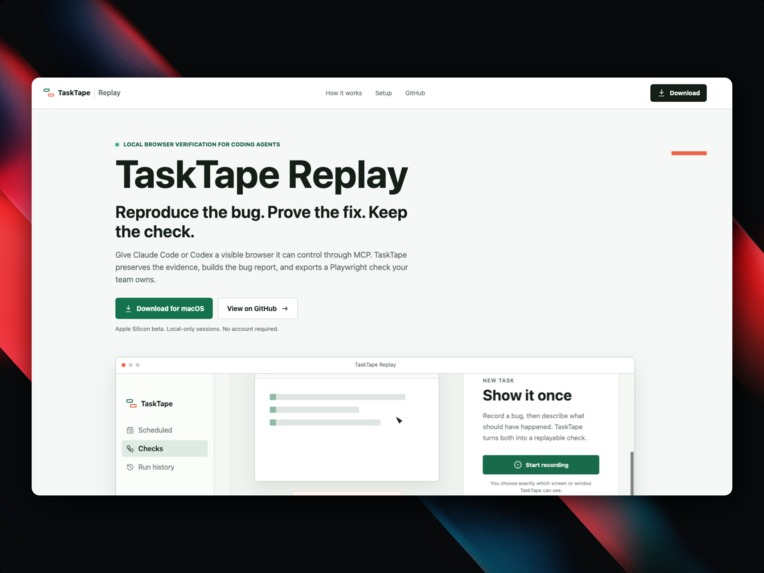Click the red close dot in app preview
Screen dimensions: 764x573
123,365
